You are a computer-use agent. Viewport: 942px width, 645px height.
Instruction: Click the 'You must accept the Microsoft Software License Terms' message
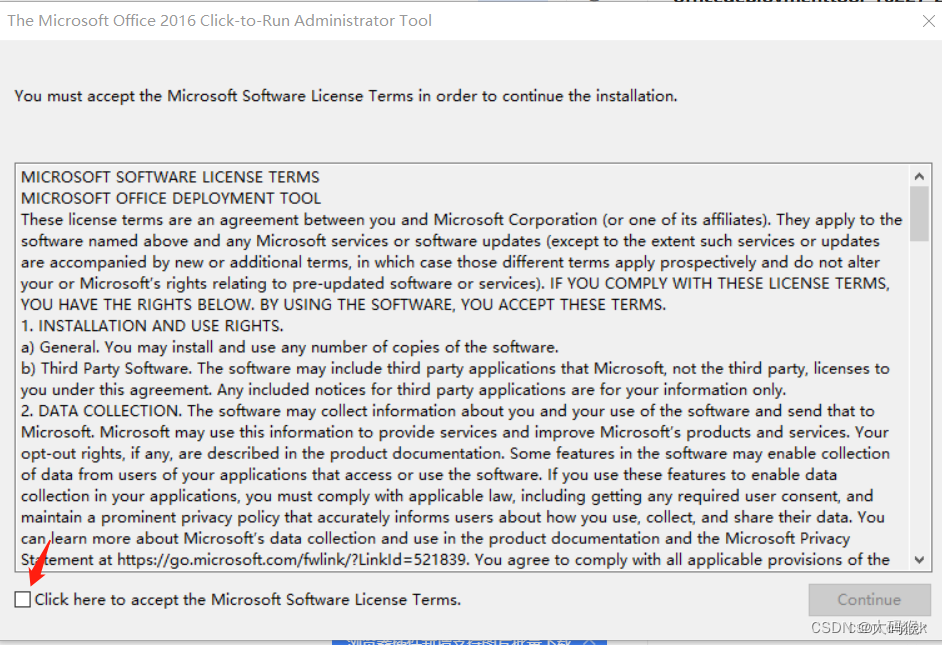[x=345, y=96]
